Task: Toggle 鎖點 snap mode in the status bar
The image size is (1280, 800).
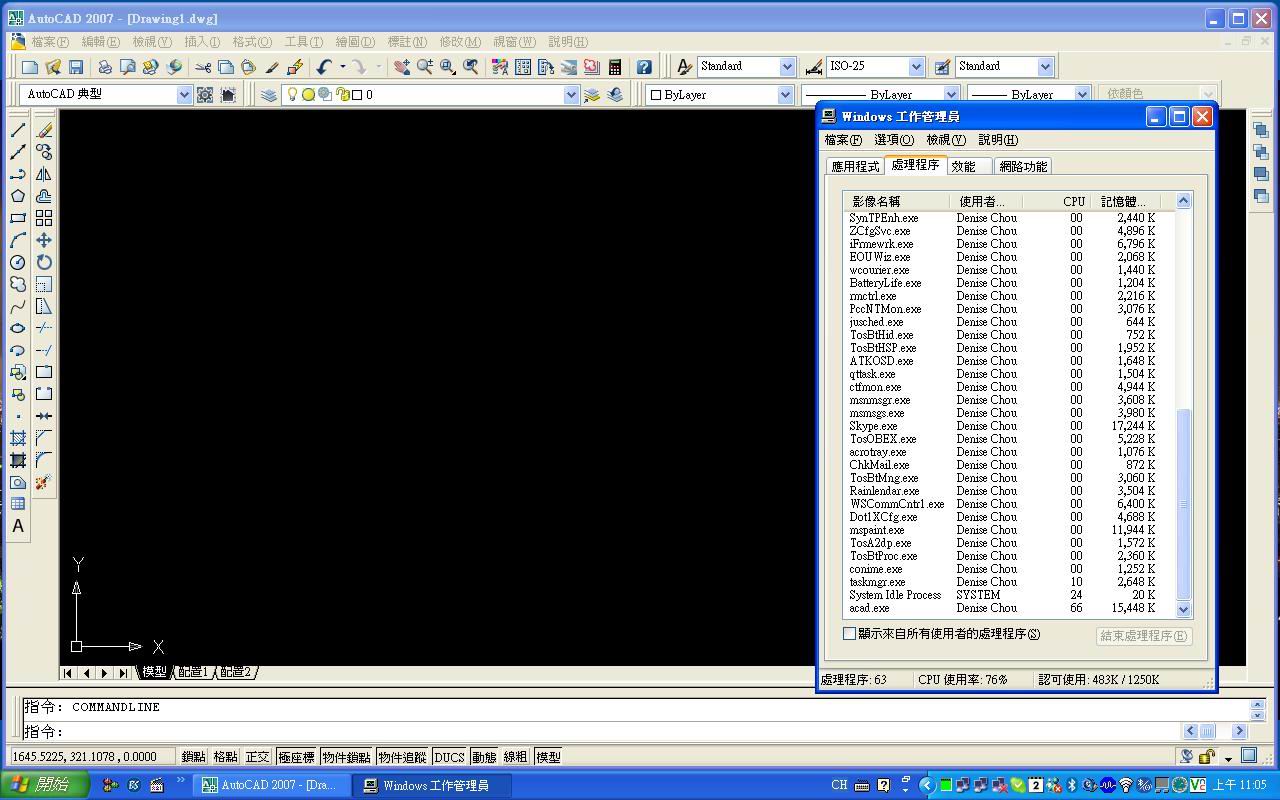Action: (x=193, y=757)
